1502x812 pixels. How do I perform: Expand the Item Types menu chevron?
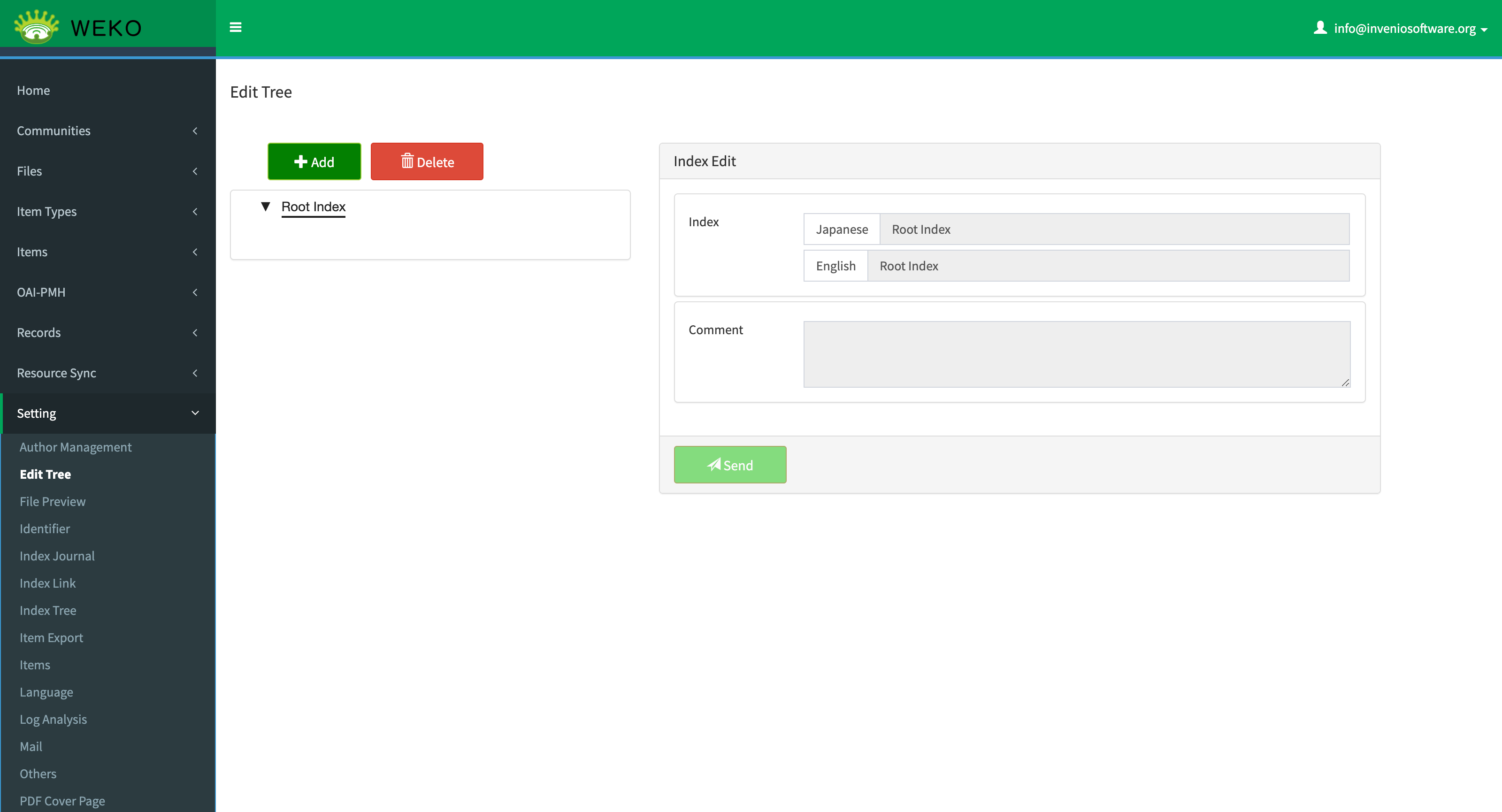(x=195, y=212)
